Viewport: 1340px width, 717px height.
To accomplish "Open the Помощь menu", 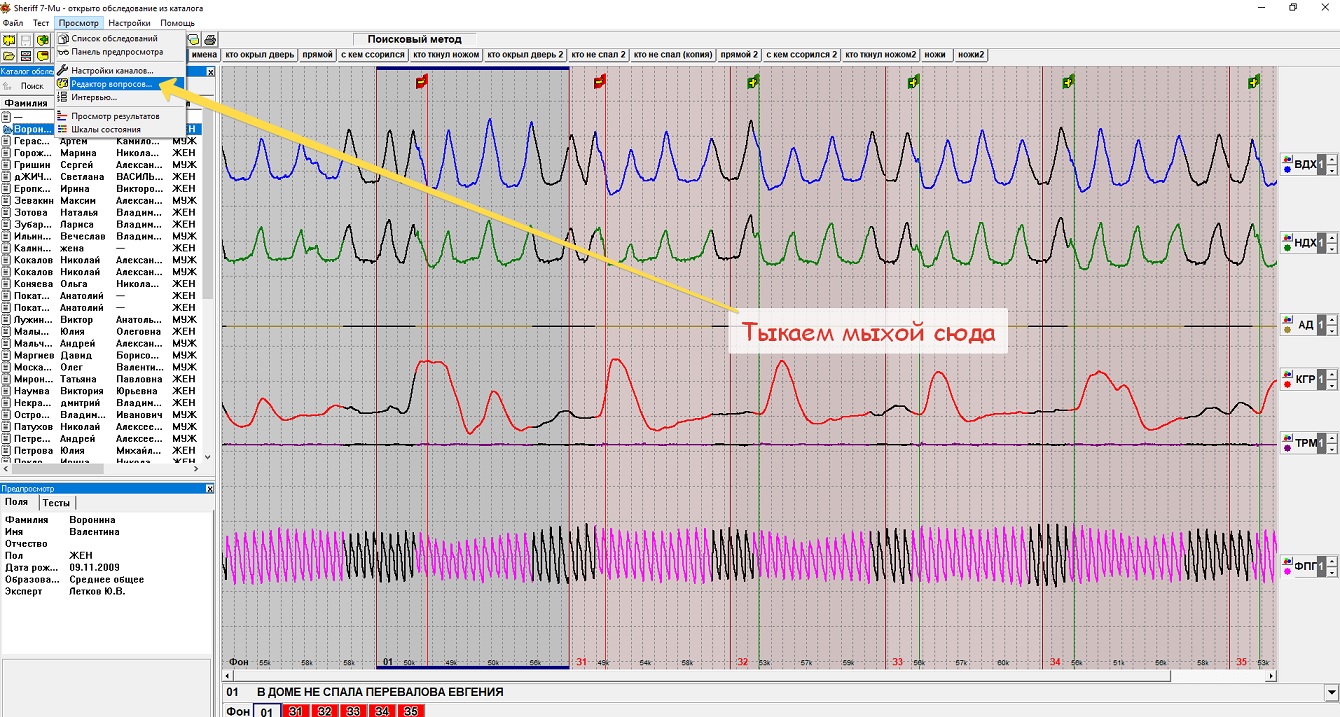I will 177,22.
